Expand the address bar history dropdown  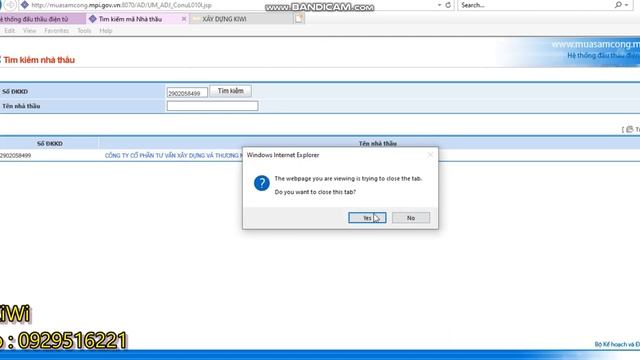[439, 5]
